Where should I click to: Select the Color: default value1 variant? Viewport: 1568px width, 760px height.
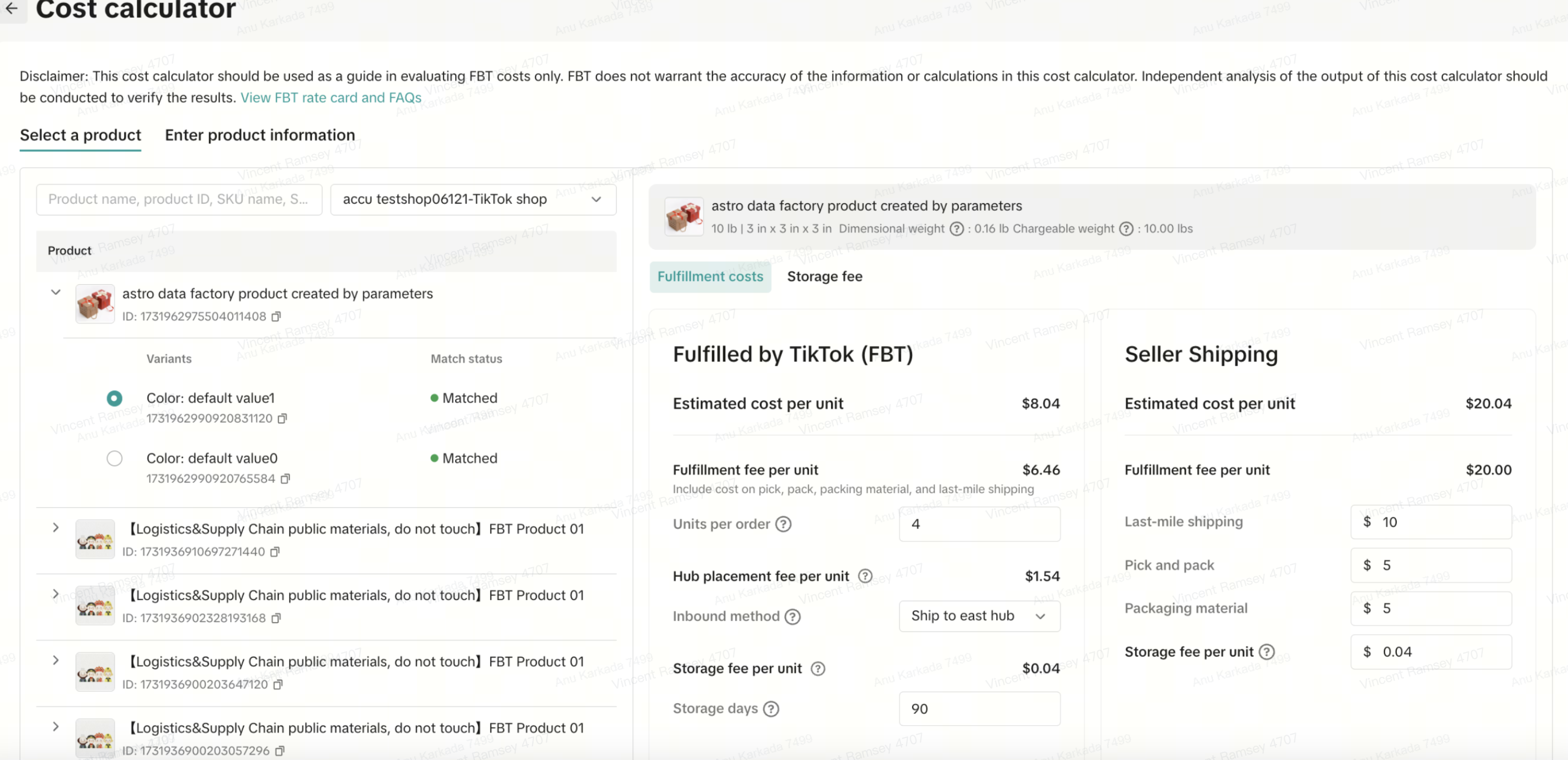[115, 399]
